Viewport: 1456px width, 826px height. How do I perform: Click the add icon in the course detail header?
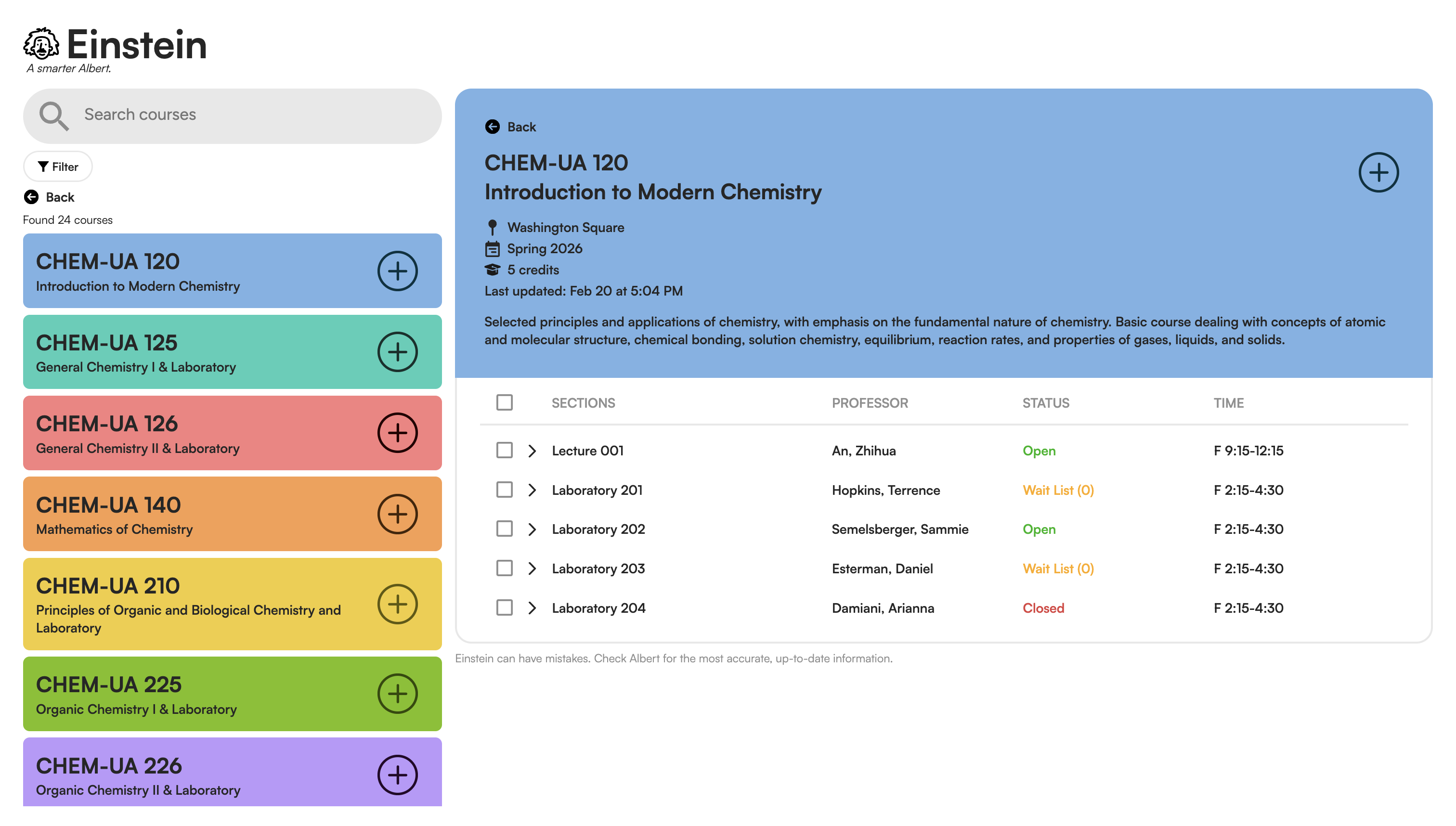1378,172
